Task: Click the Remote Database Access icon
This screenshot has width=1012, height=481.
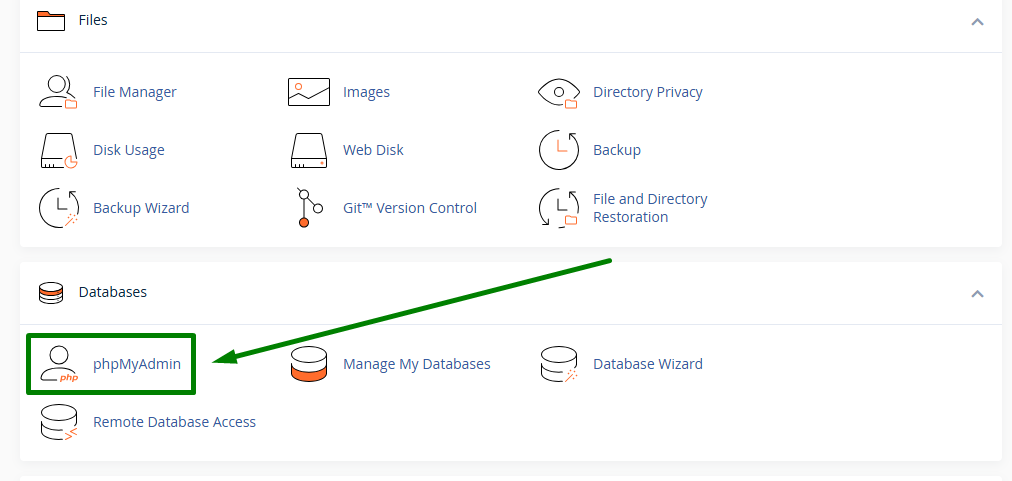Action: click(x=57, y=422)
